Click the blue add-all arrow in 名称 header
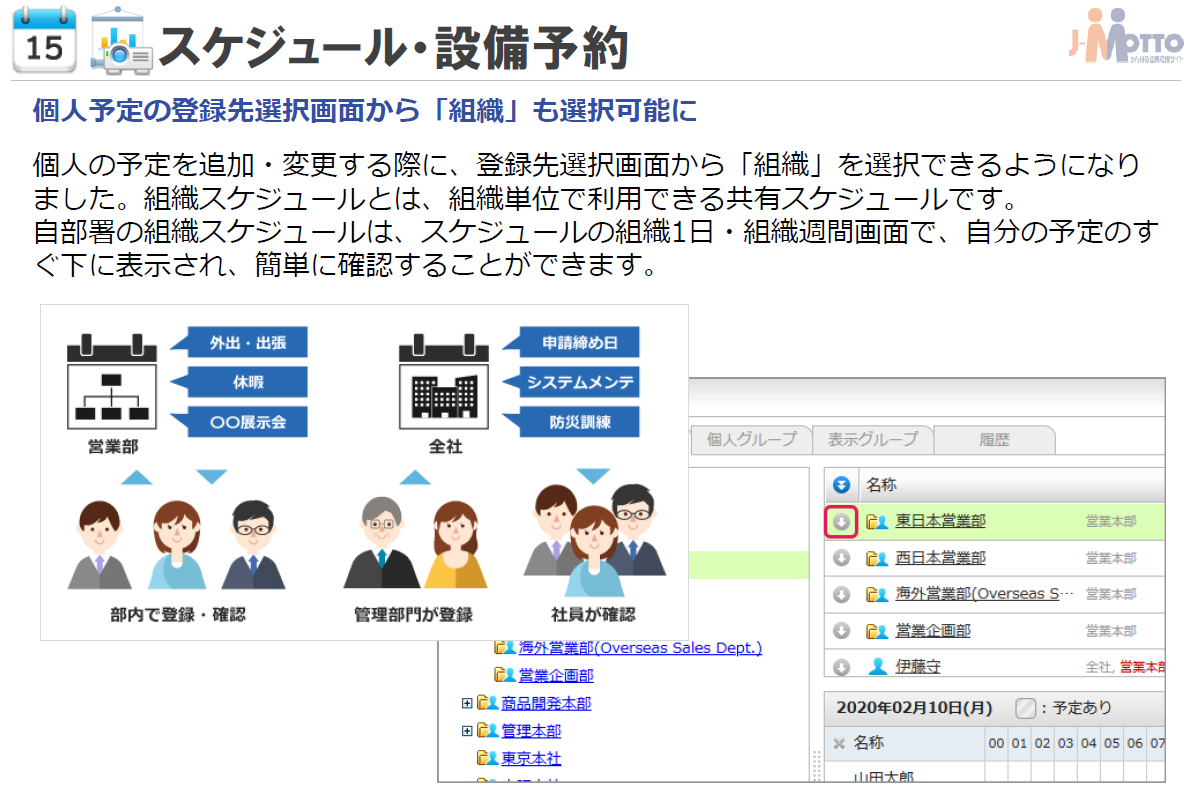The width and height of the screenshot is (1194, 798). [x=841, y=485]
